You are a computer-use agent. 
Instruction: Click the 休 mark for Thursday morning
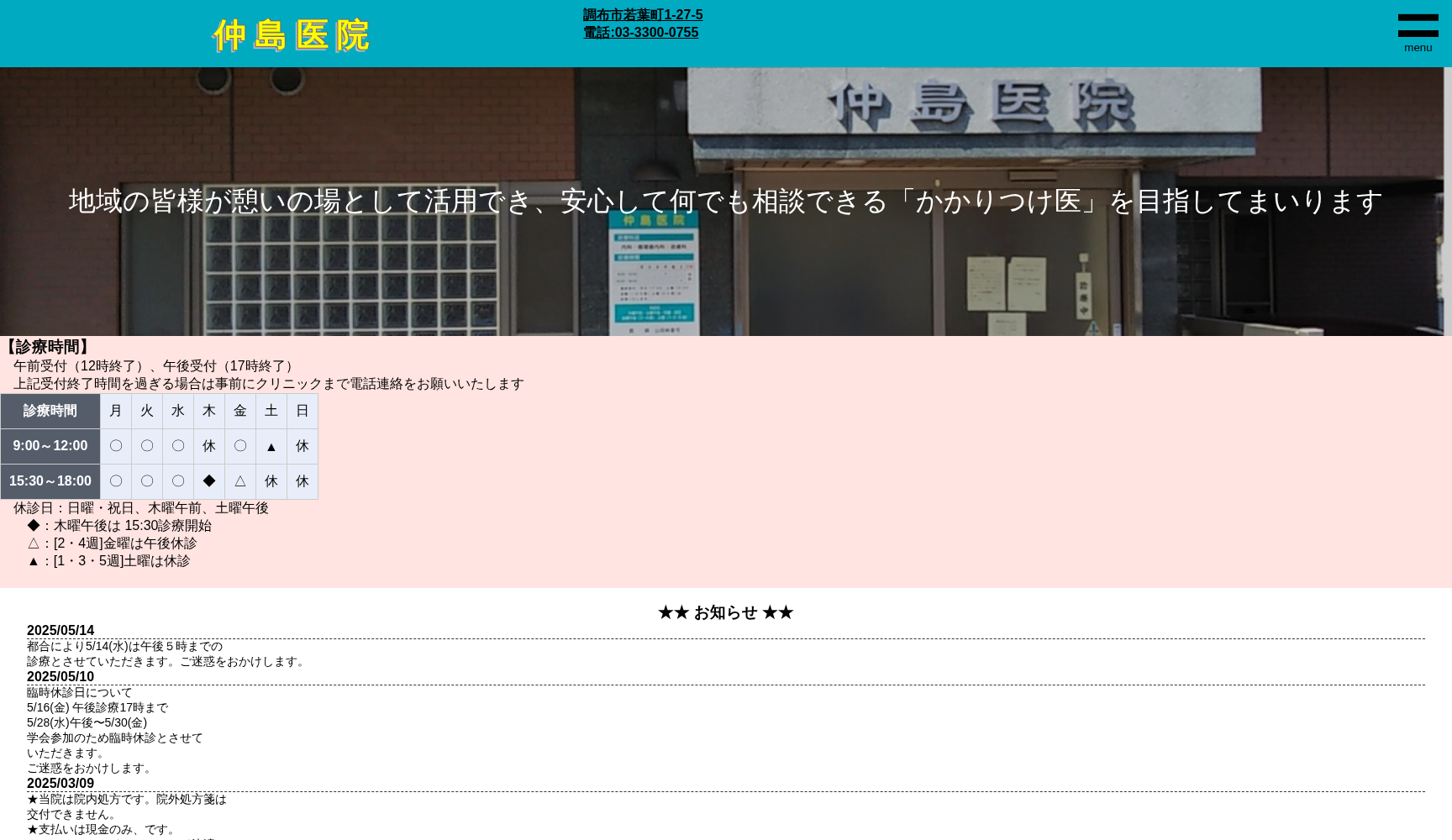tap(209, 446)
